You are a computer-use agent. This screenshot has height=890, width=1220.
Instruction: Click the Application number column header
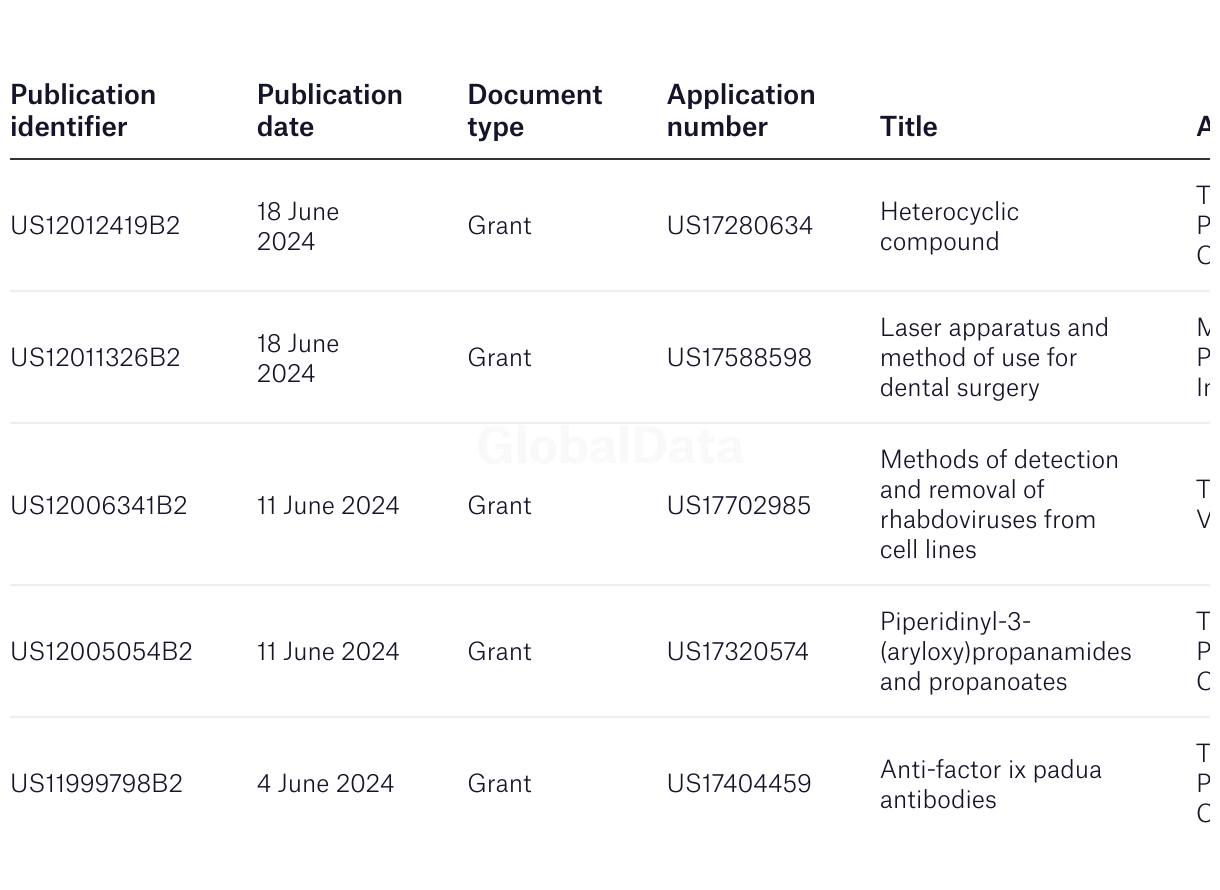[741, 111]
